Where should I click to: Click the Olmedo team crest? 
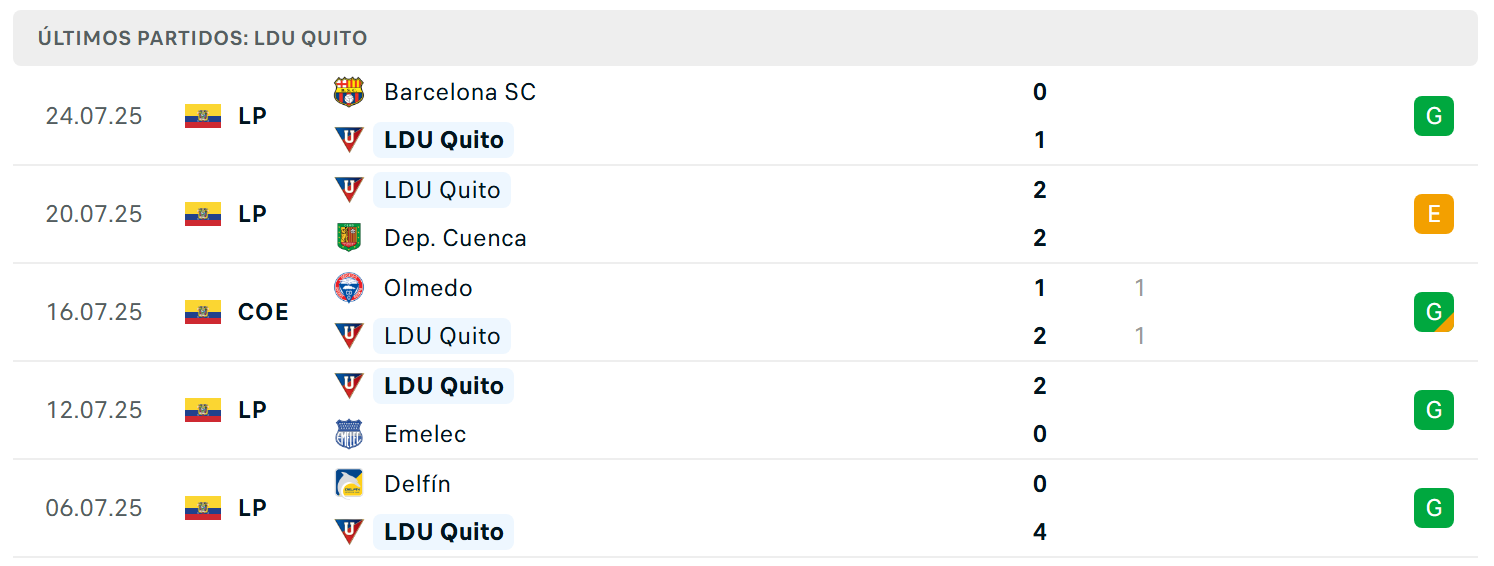[349, 288]
